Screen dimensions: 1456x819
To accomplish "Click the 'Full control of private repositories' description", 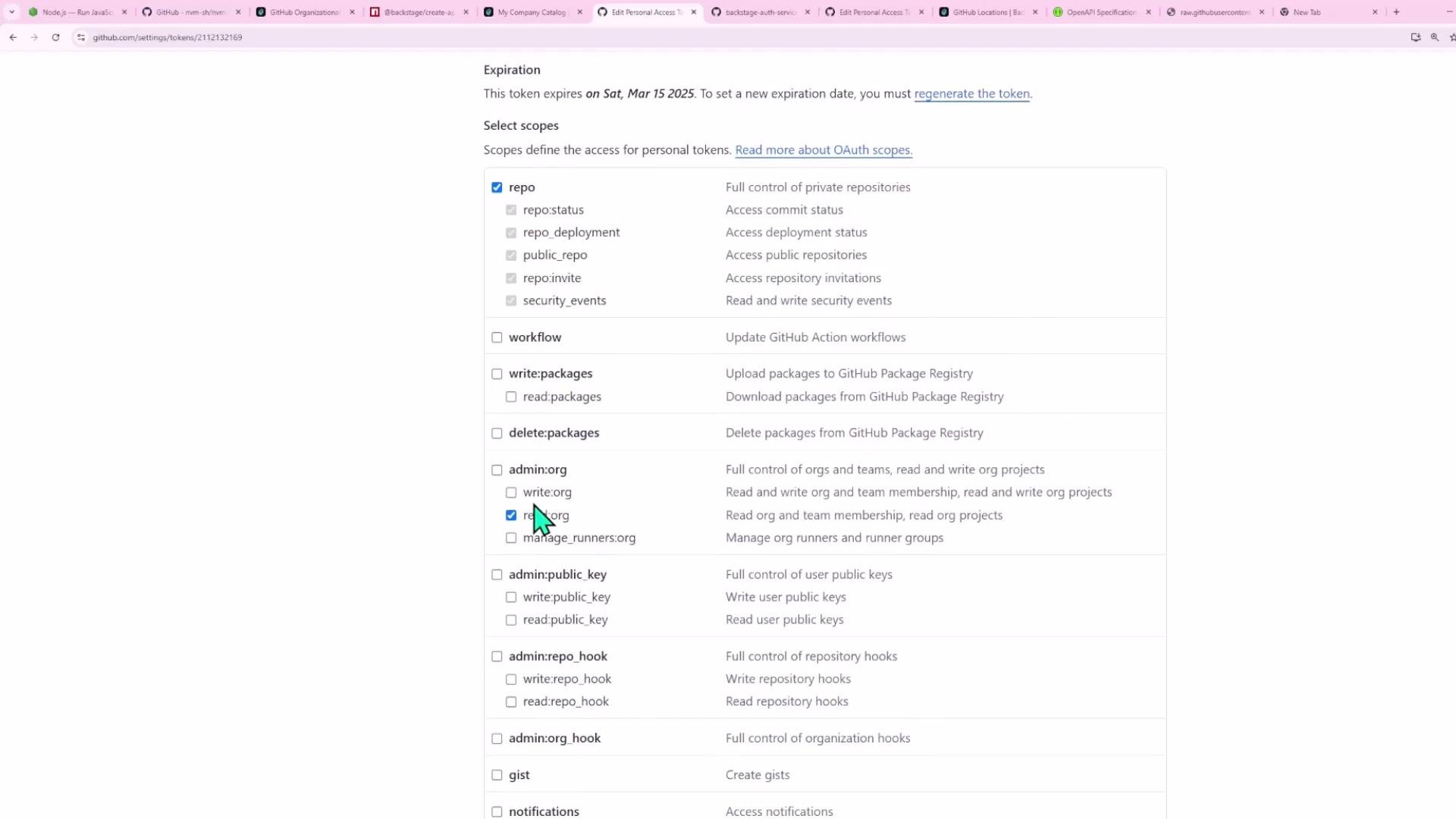I will click(x=817, y=187).
